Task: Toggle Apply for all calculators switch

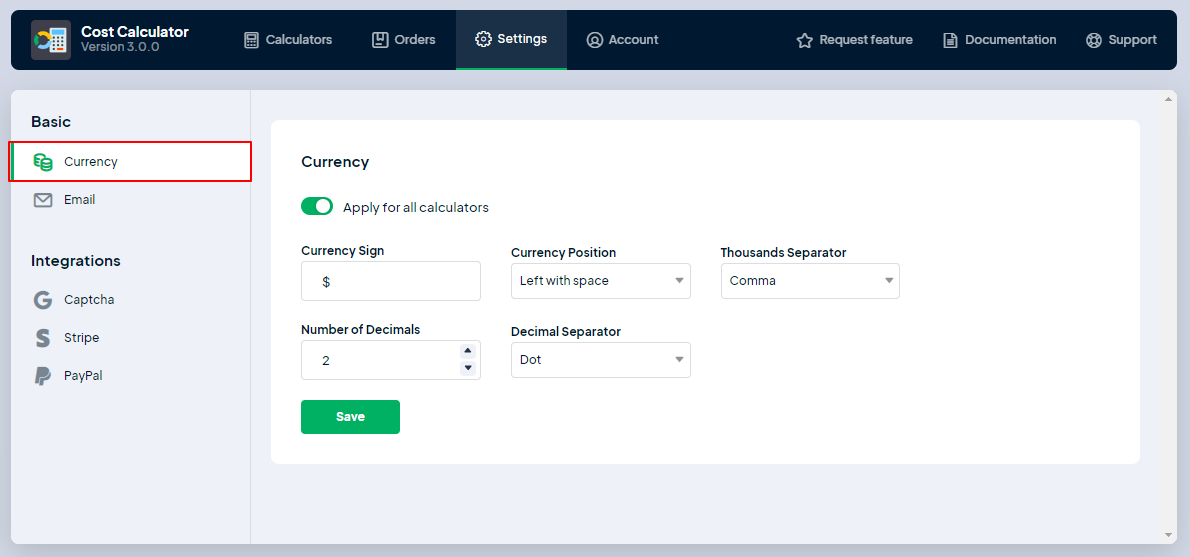Action: tap(317, 206)
